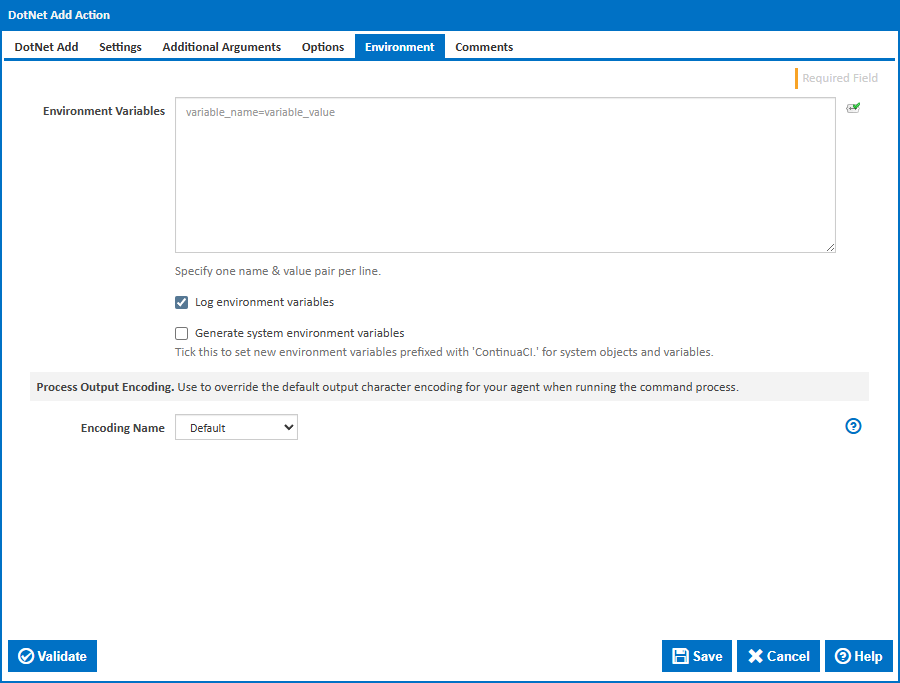Validate the DotNet Add action
The width and height of the screenshot is (900, 683).
point(52,656)
